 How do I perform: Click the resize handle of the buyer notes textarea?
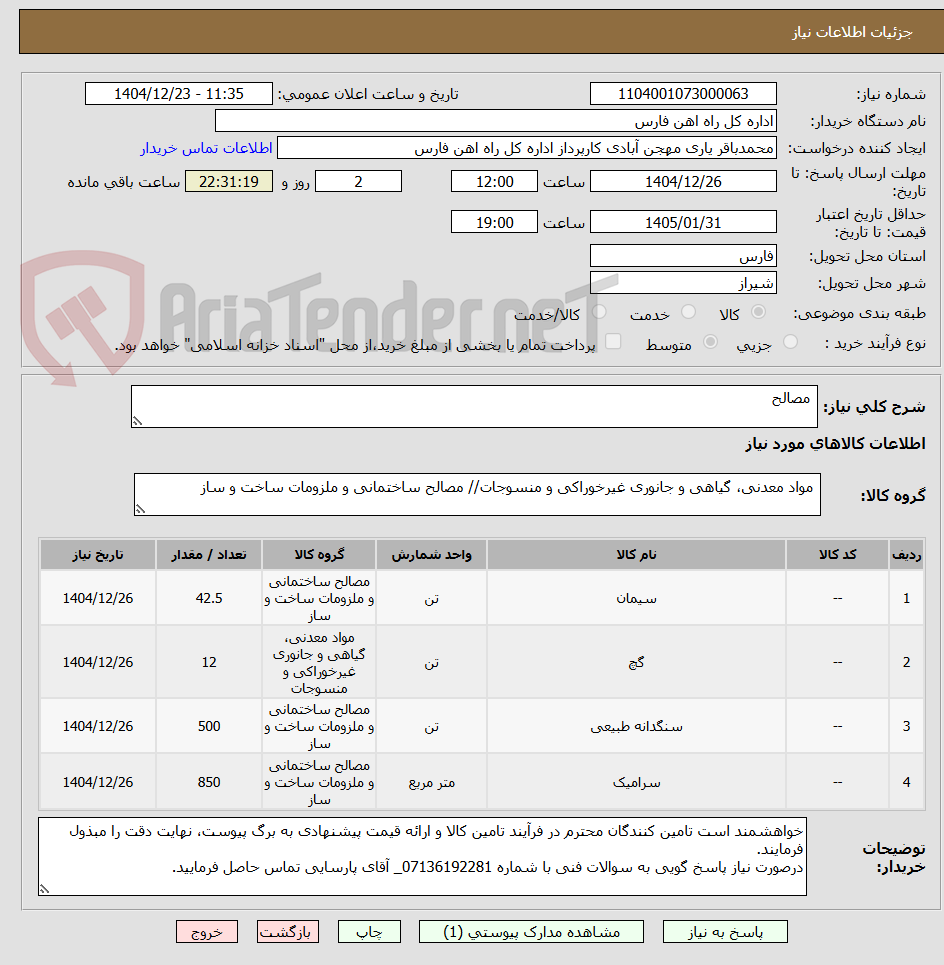(44, 889)
